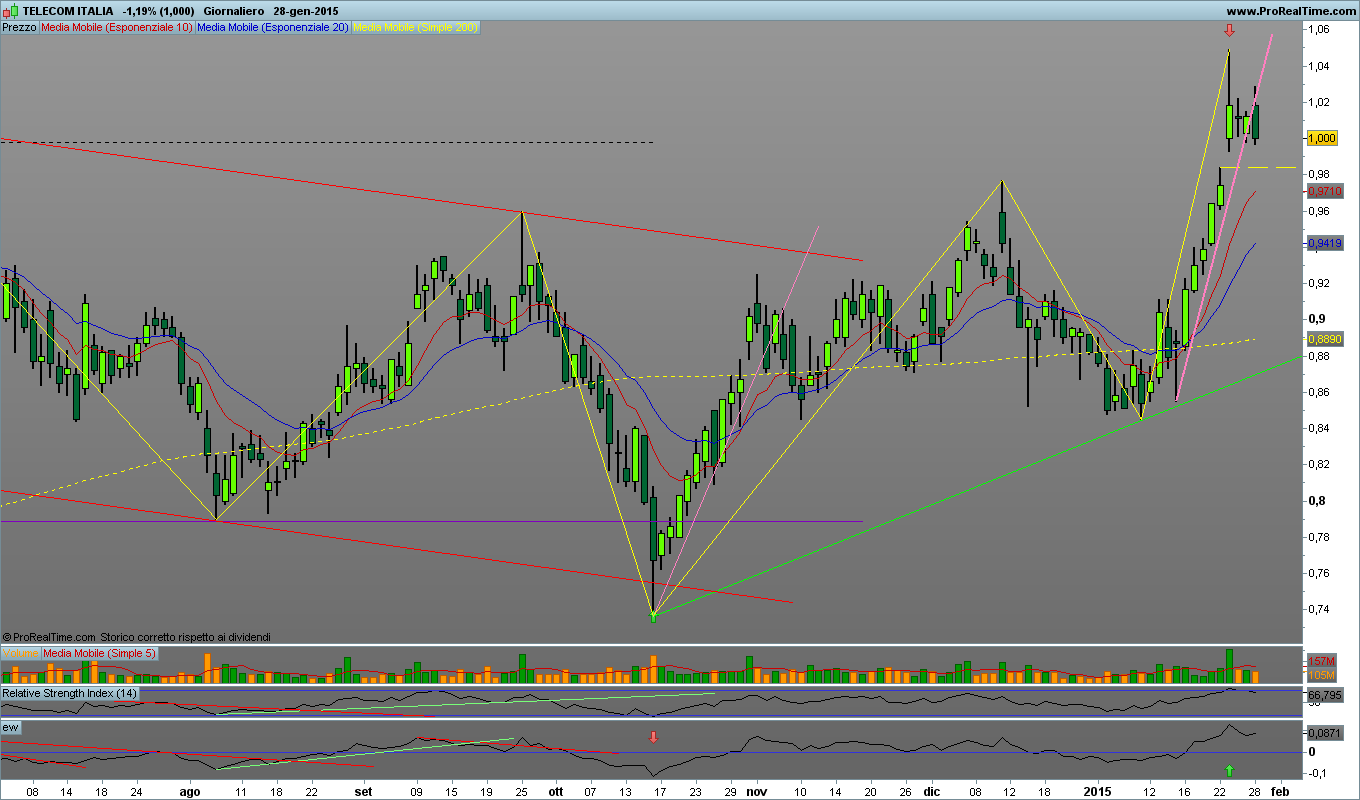The width and height of the screenshot is (1360, 800).
Task: Select the Volume panel label
Action: (x=20, y=653)
